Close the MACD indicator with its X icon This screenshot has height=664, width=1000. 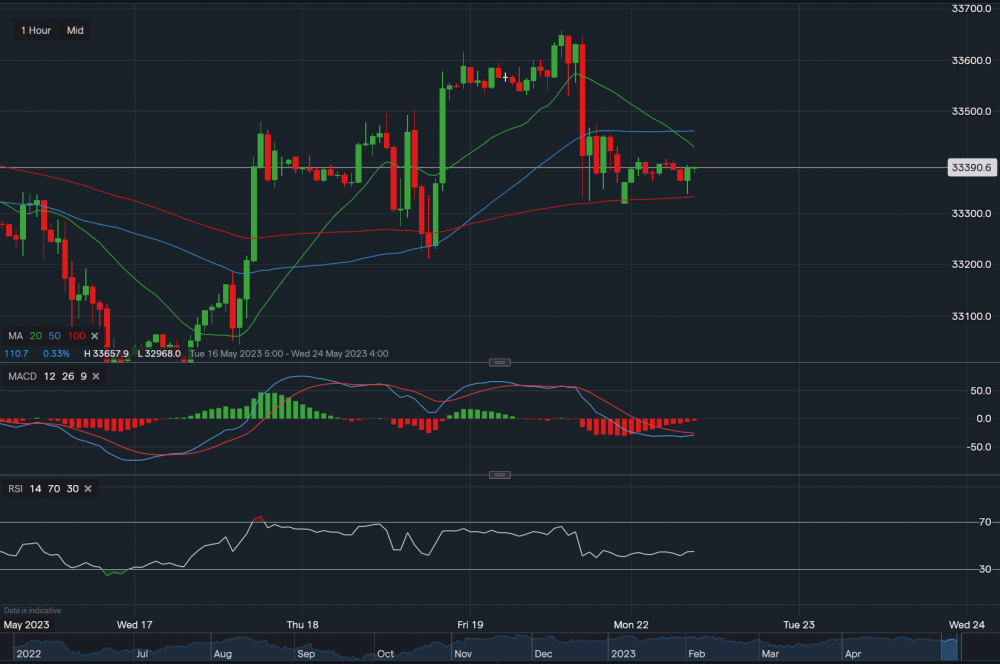click(96, 376)
